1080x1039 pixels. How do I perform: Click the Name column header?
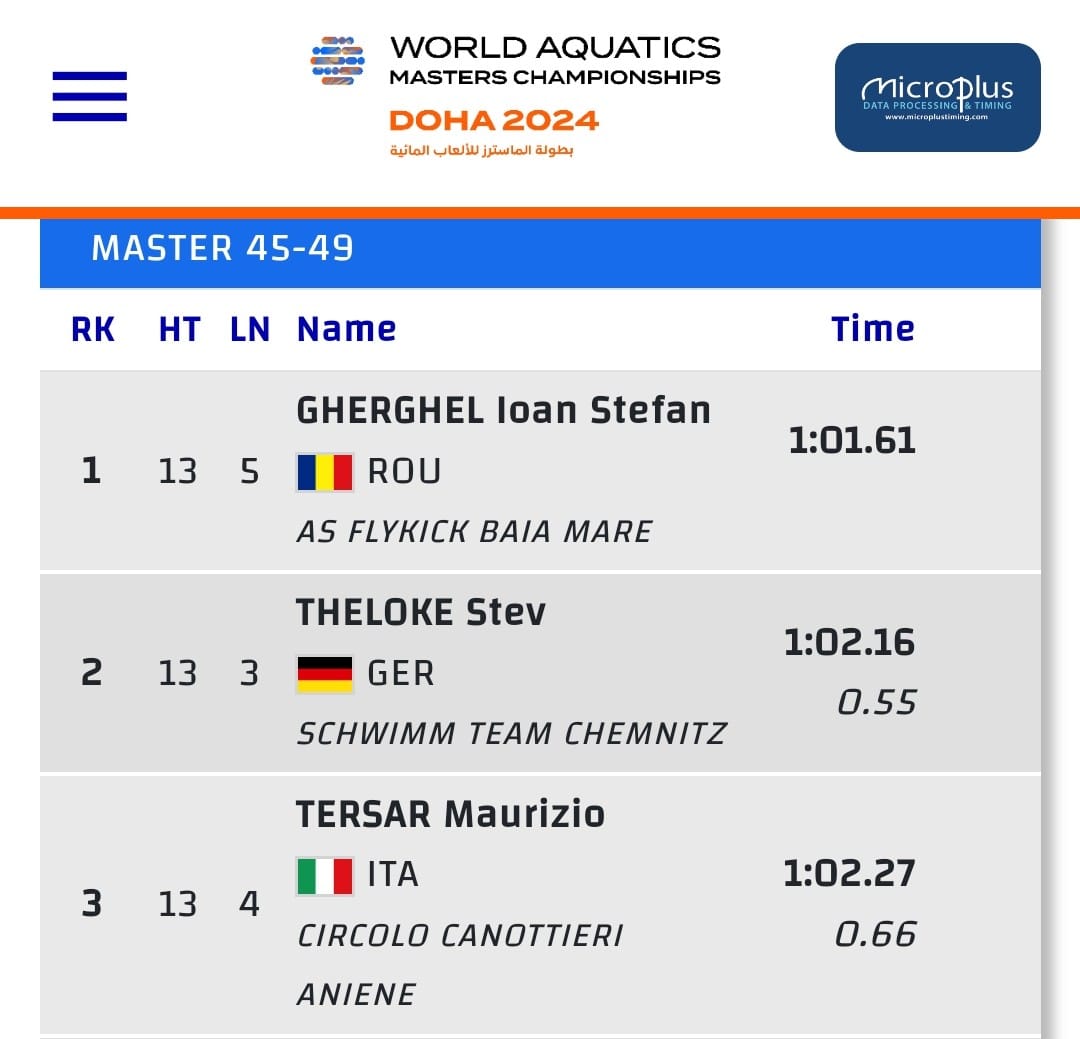point(346,329)
